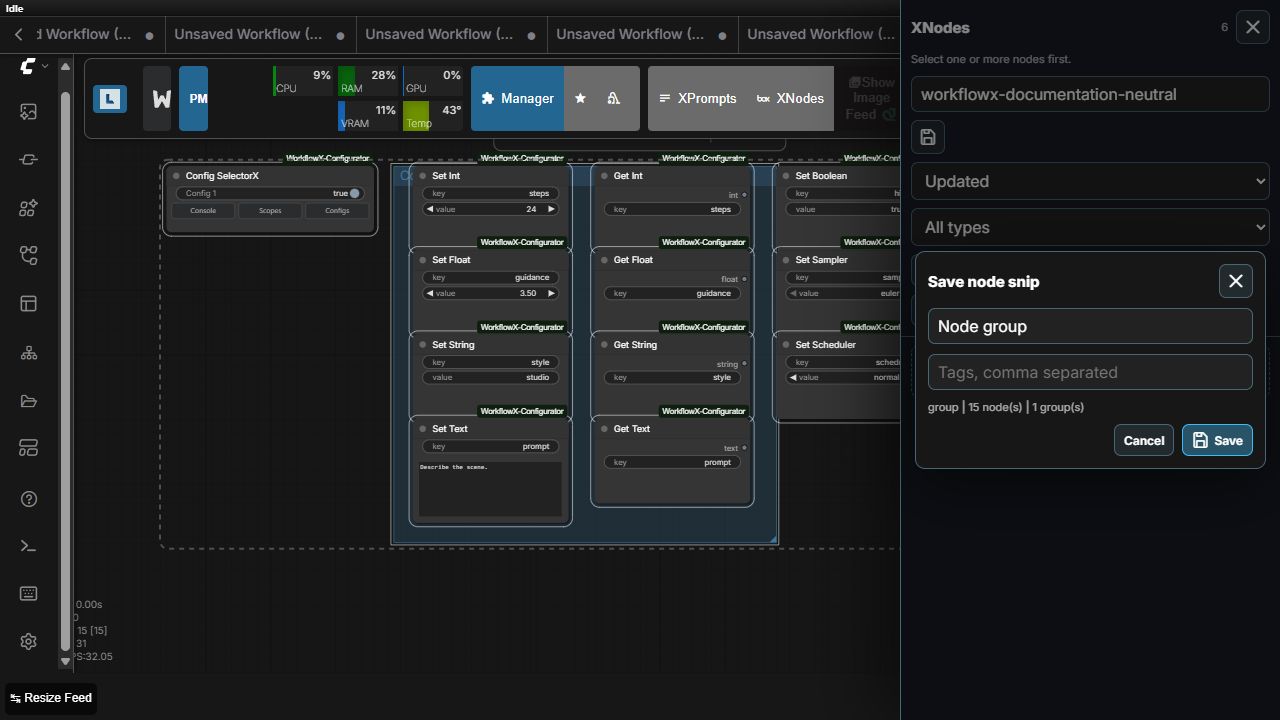The height and width of the screenshot is (720, 1280).
Task: Collapse the Set Text node via its dot
Action: pos(423,429)
